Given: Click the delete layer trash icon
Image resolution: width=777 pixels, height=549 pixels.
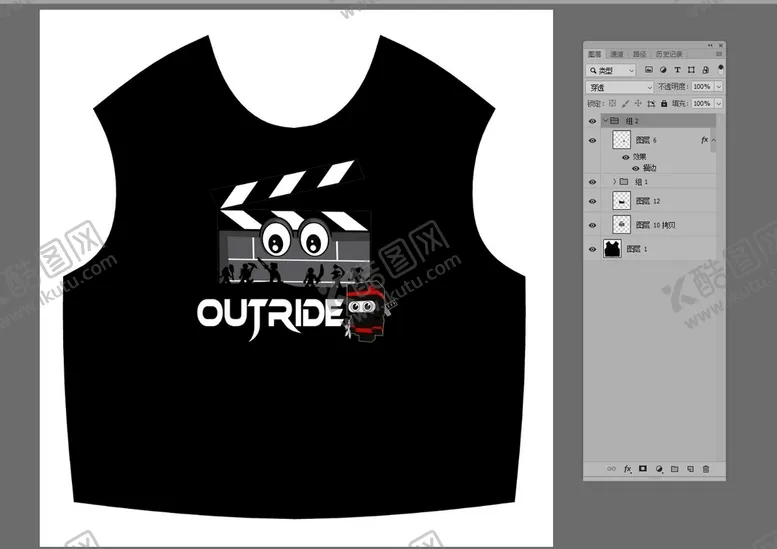Looking at the screenshot, I should tap(706, 468).
